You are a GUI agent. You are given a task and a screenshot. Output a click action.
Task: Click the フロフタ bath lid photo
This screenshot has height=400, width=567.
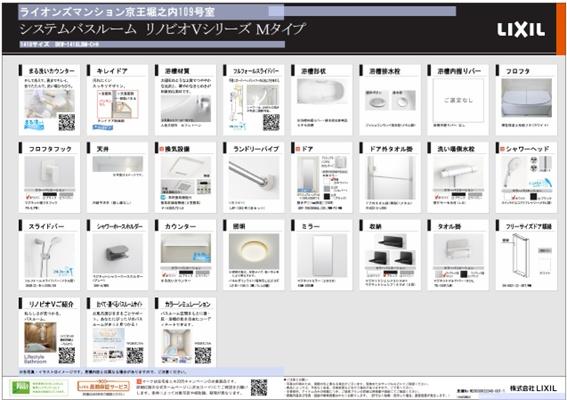526,98
